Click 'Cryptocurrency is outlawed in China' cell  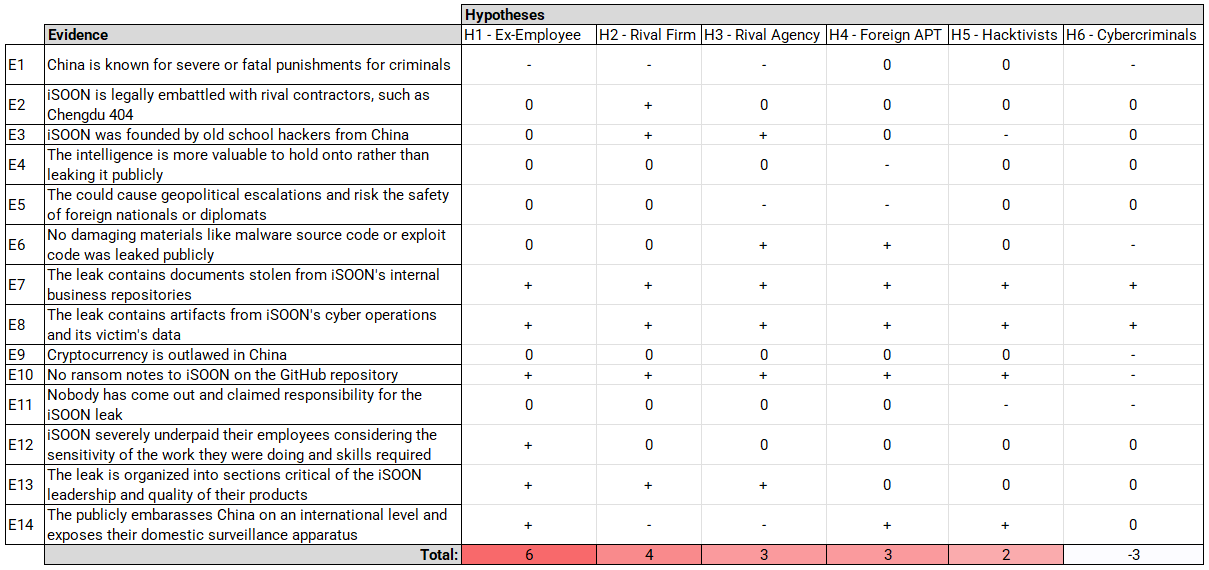click(253, 355)
